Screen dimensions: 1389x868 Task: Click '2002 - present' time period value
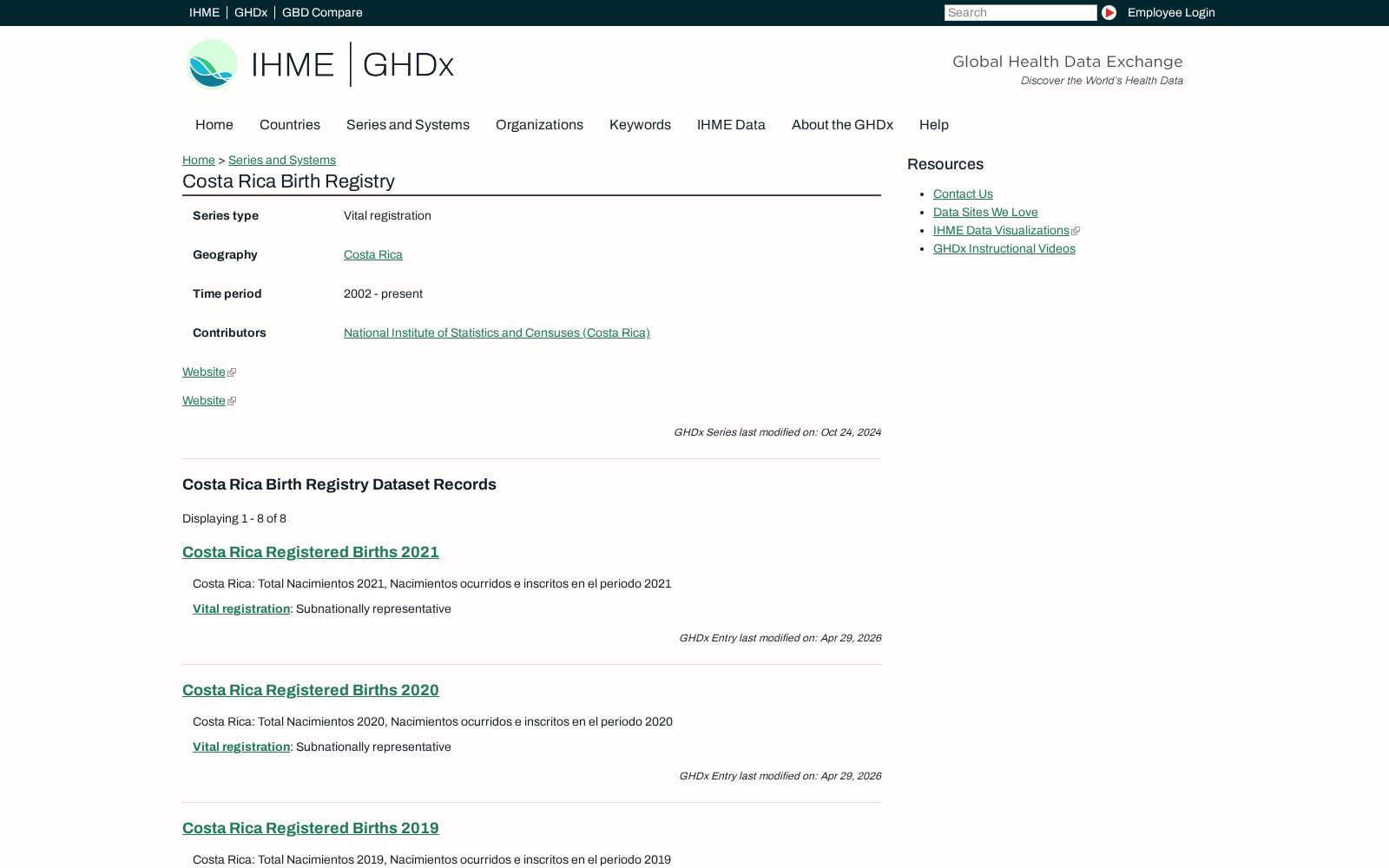click(383, 293)
